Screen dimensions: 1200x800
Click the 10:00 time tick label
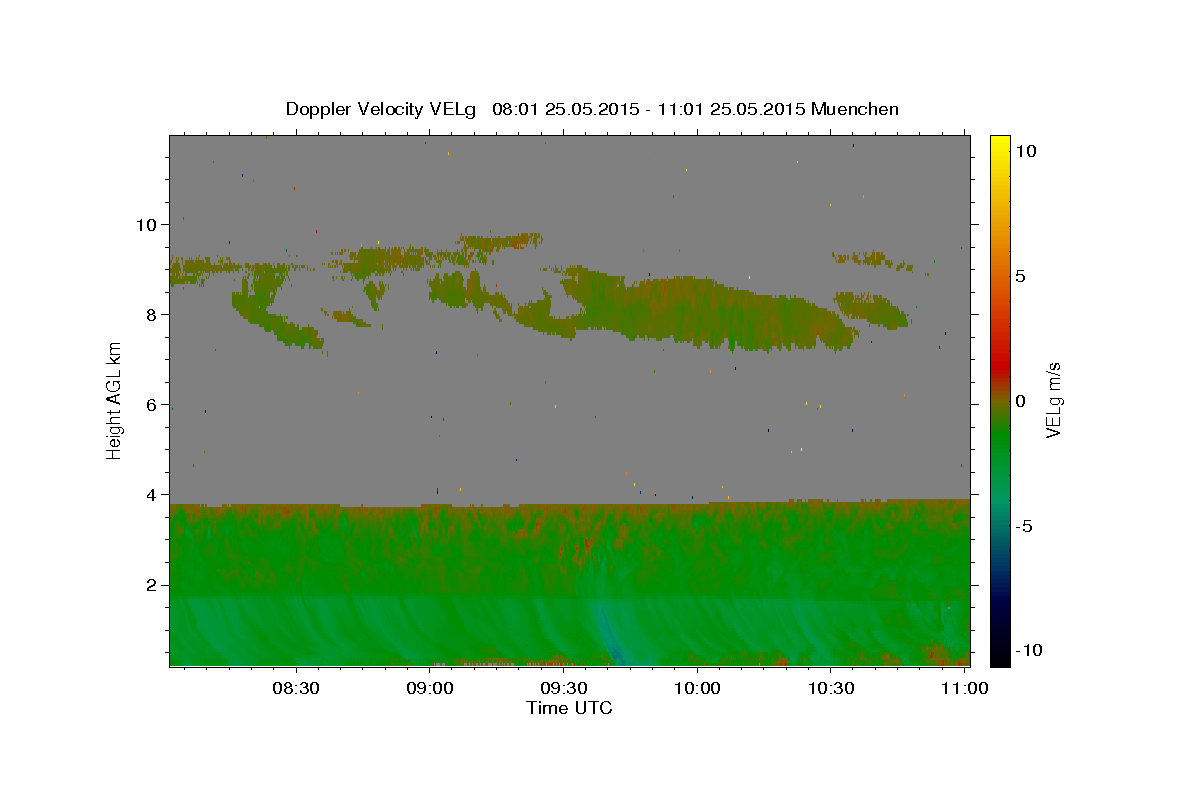coord(698,688)
